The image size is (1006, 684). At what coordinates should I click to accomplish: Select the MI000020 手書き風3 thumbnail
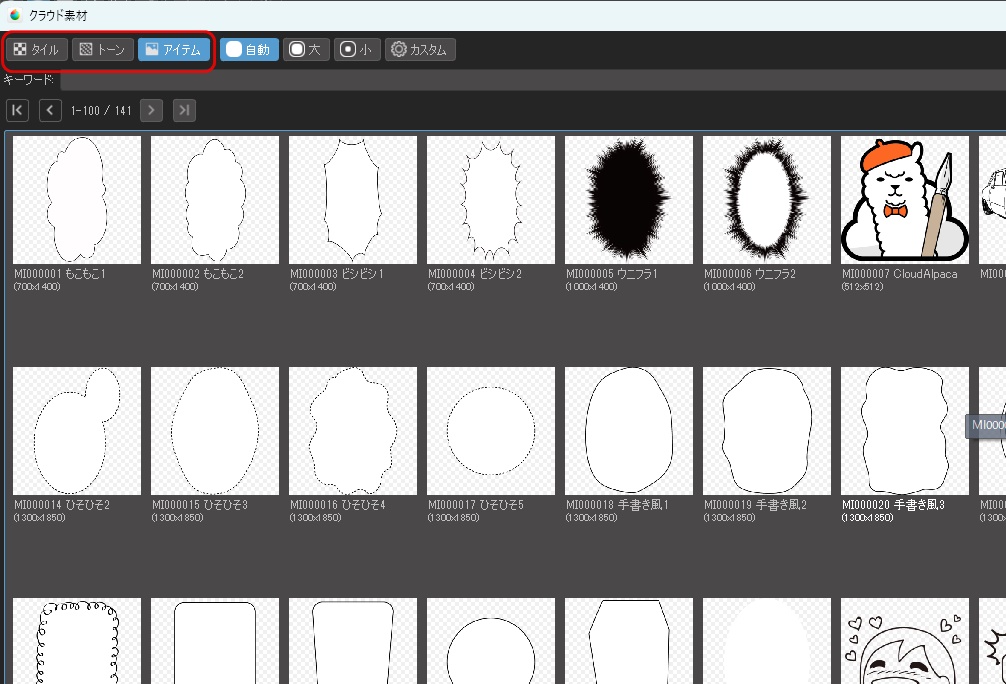tap(905, 431)
